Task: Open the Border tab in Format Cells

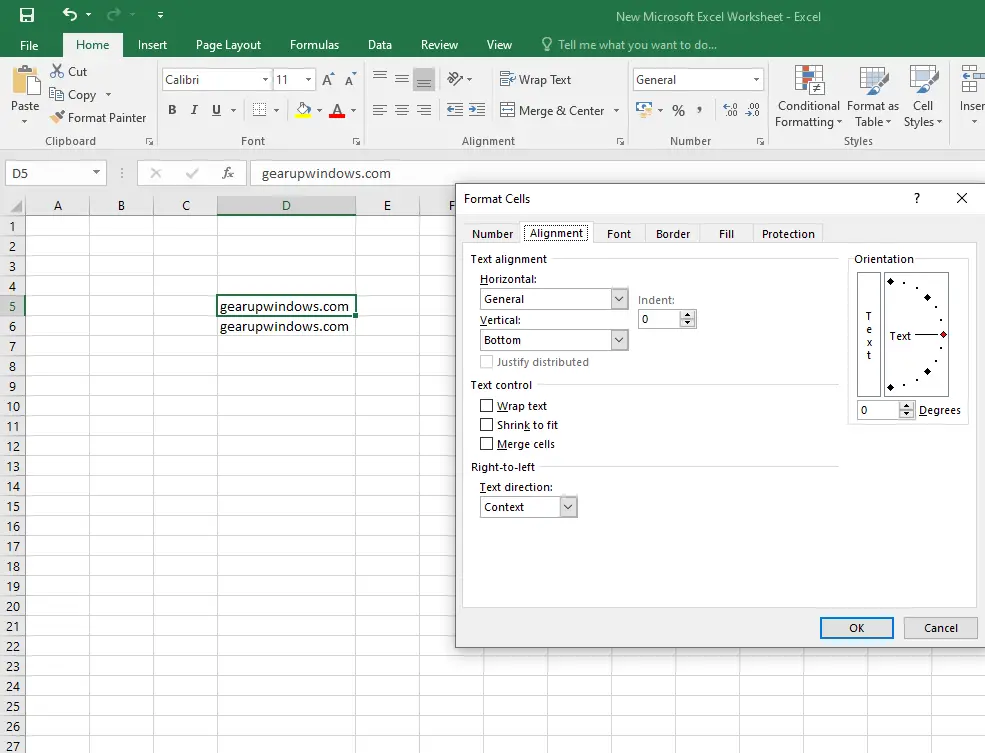Action: 673,234
